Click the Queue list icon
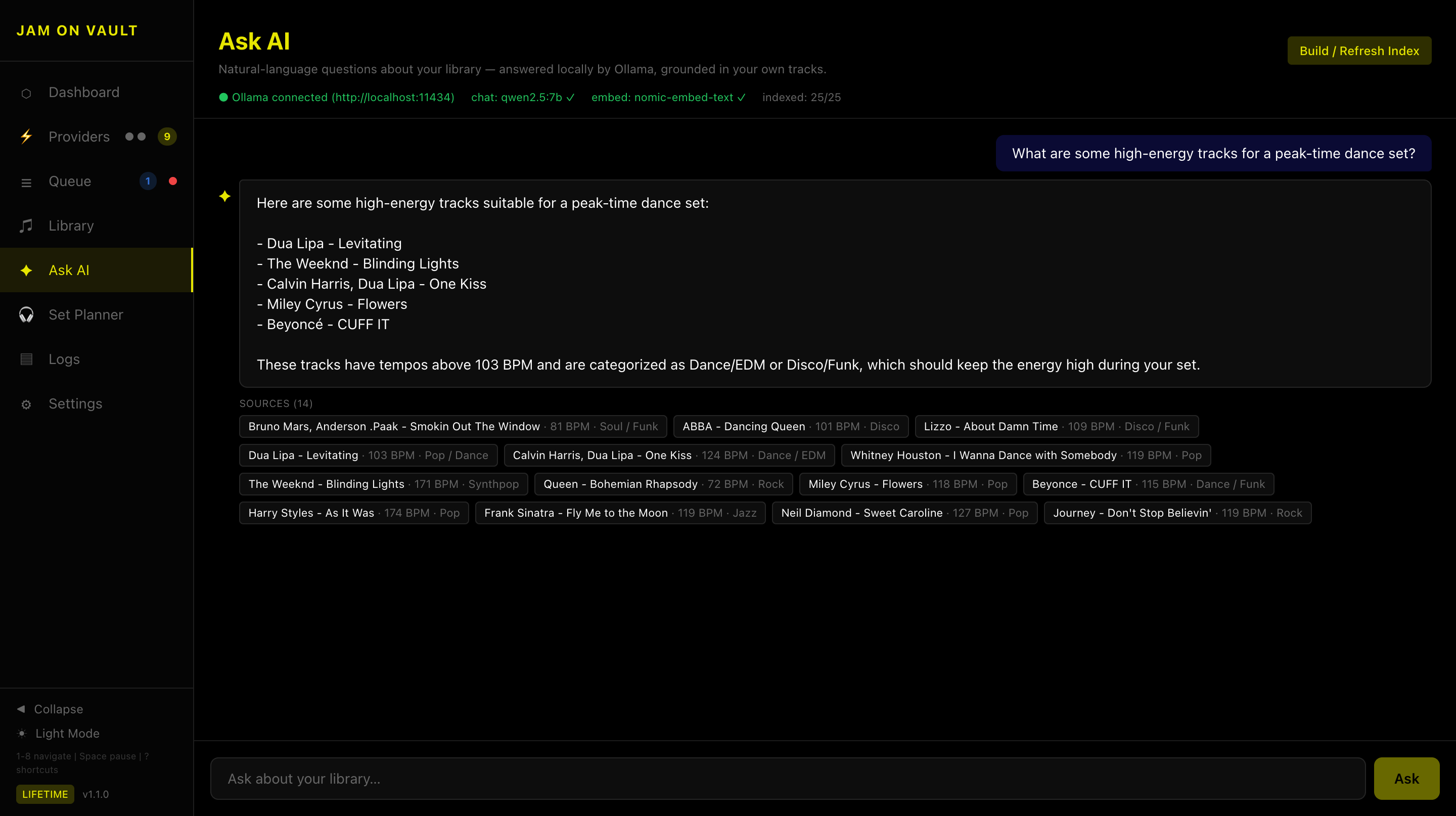The image size is (1456, 816). [x=26, y=182]
